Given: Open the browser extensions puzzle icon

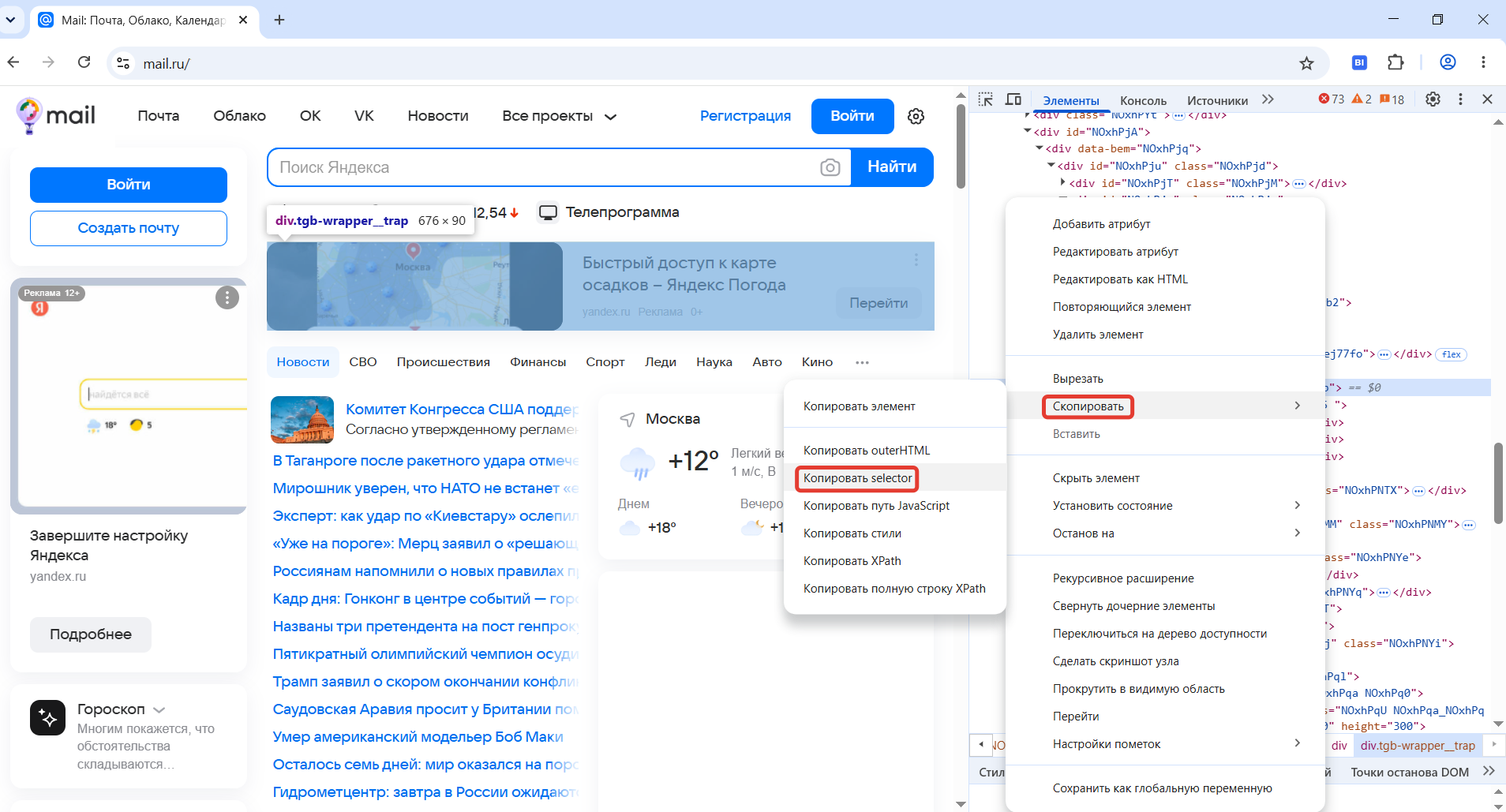Looking at the screenshot, I should [x=1395, y=62].
